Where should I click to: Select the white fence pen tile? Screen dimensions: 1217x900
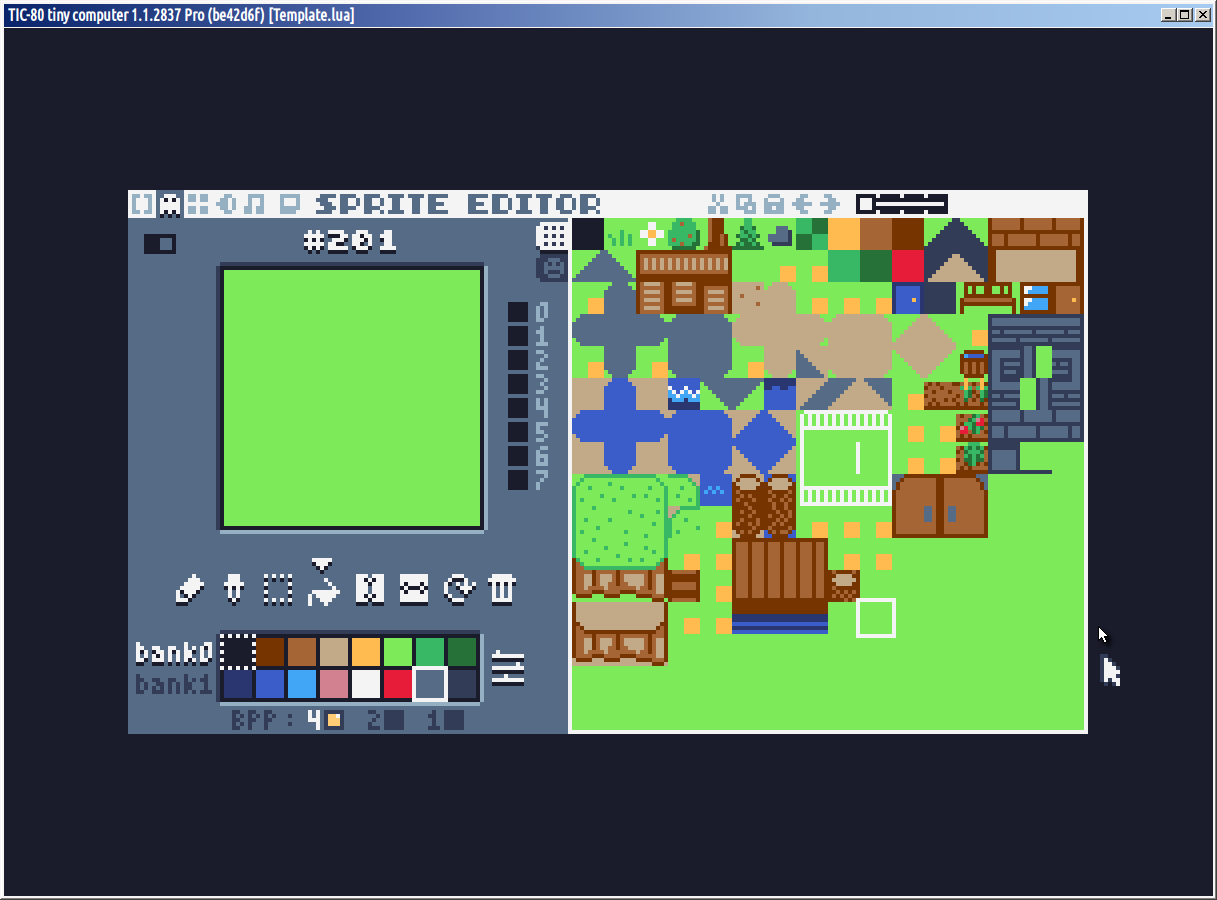(x=844, y=458)
